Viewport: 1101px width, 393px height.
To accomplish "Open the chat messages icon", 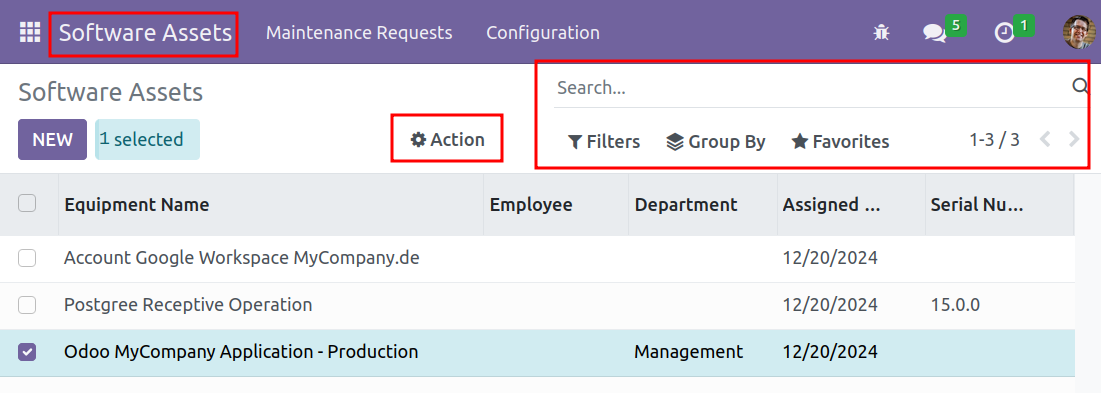I will tap(935, 33).
